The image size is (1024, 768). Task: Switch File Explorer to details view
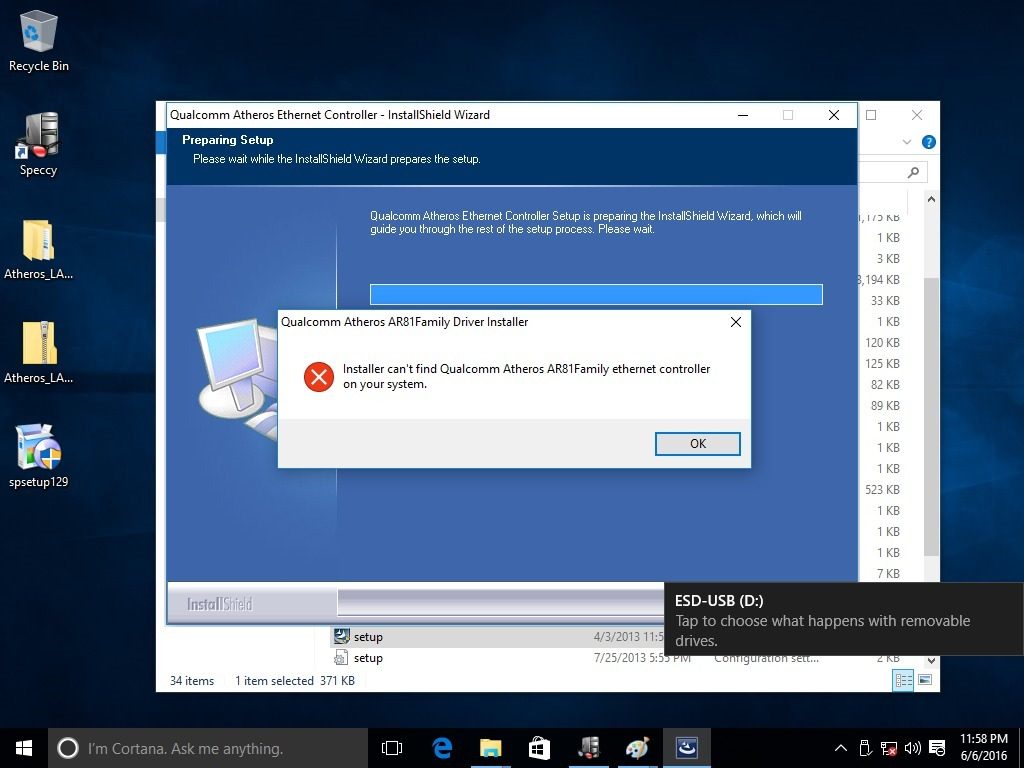904,680
